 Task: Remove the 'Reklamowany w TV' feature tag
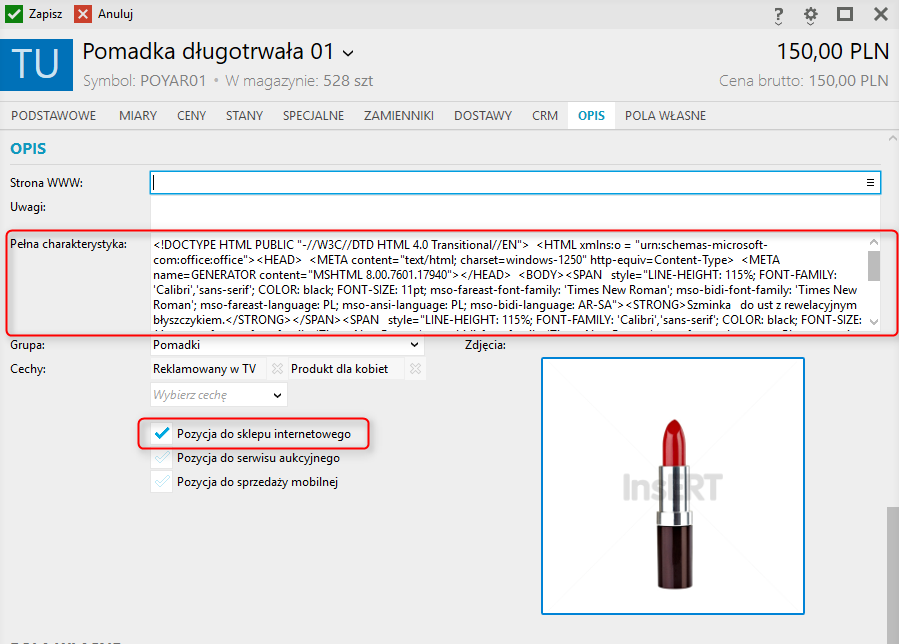[275, 369]
